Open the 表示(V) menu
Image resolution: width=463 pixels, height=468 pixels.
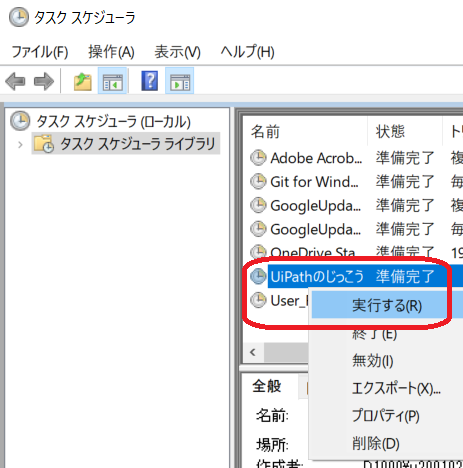[x=177, y=52]
